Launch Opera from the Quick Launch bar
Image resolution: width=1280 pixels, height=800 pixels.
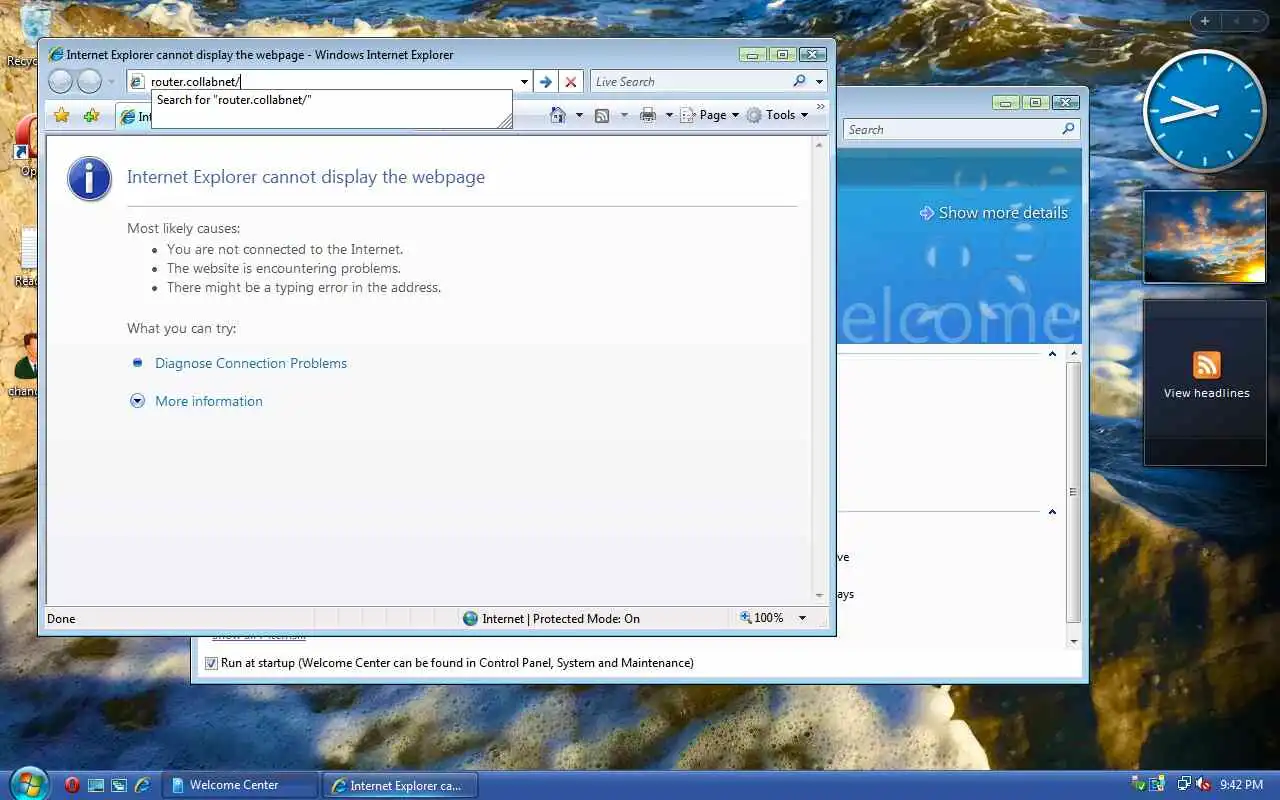point(72,785)
